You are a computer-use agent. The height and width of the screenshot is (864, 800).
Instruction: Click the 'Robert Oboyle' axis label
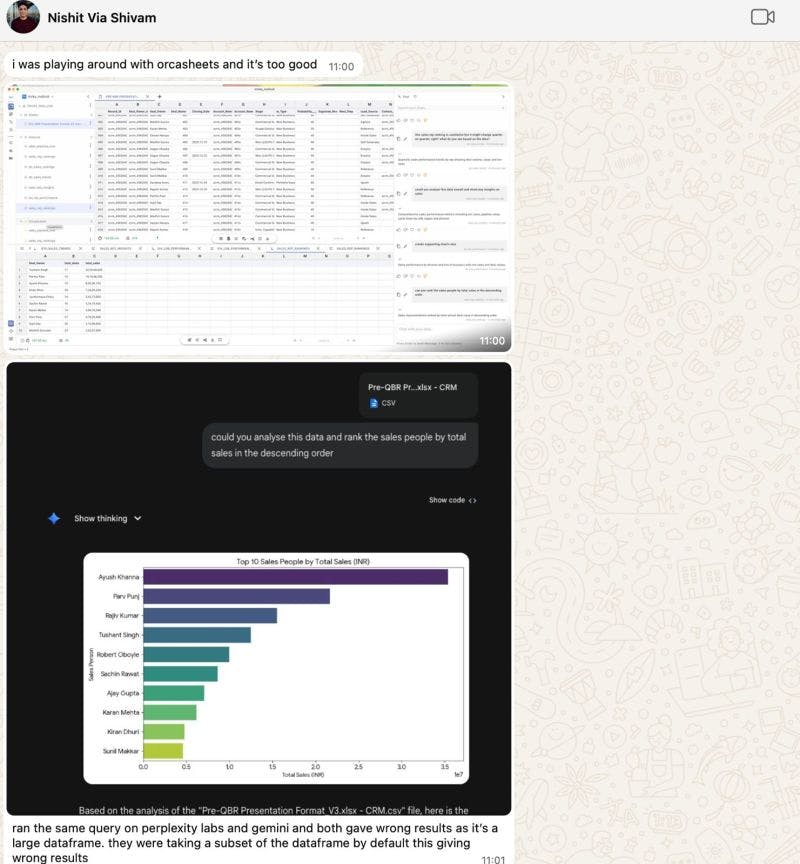pyautogui.click(x=117, y=655)
